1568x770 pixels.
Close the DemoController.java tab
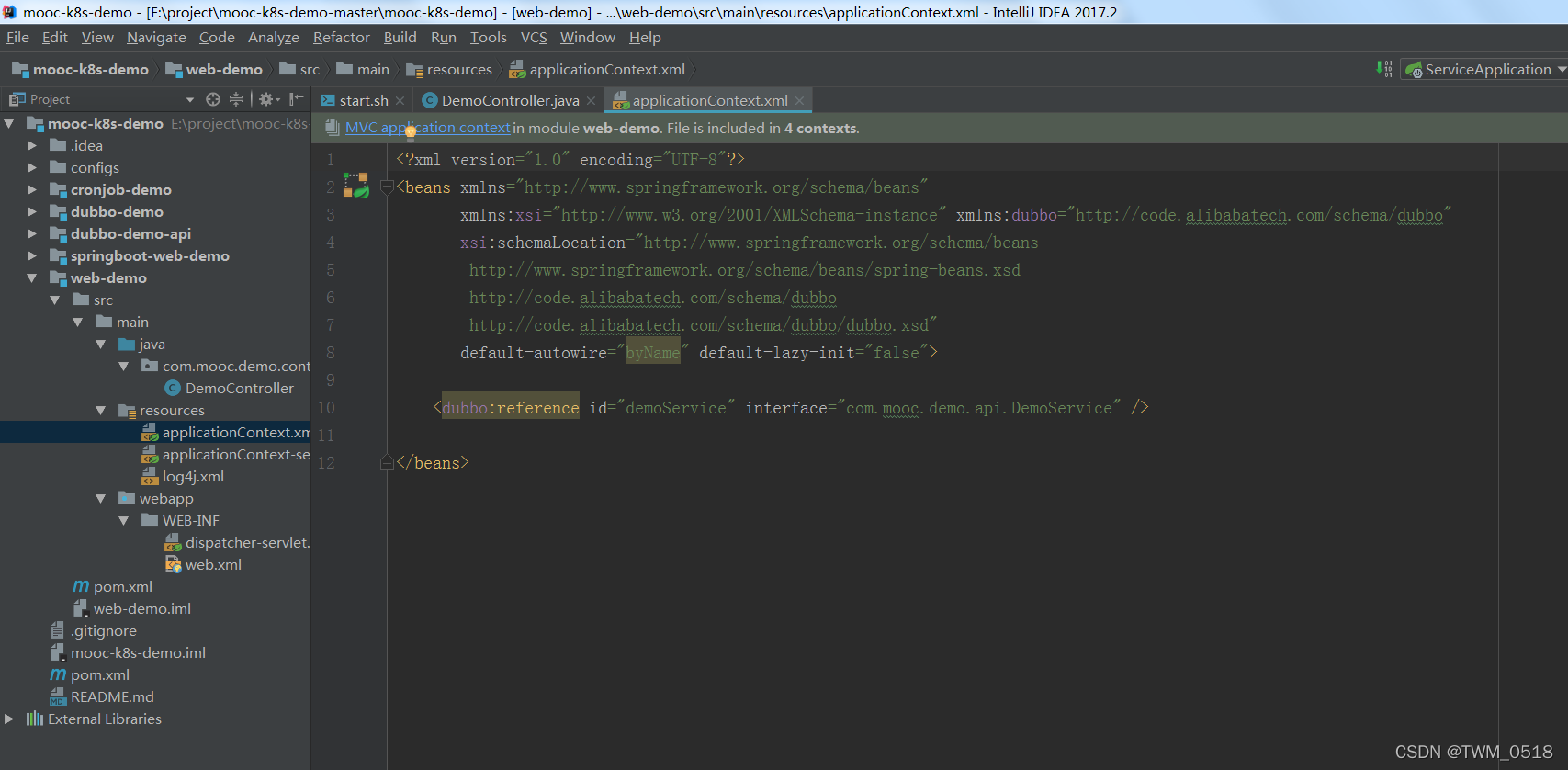(591, 101)
